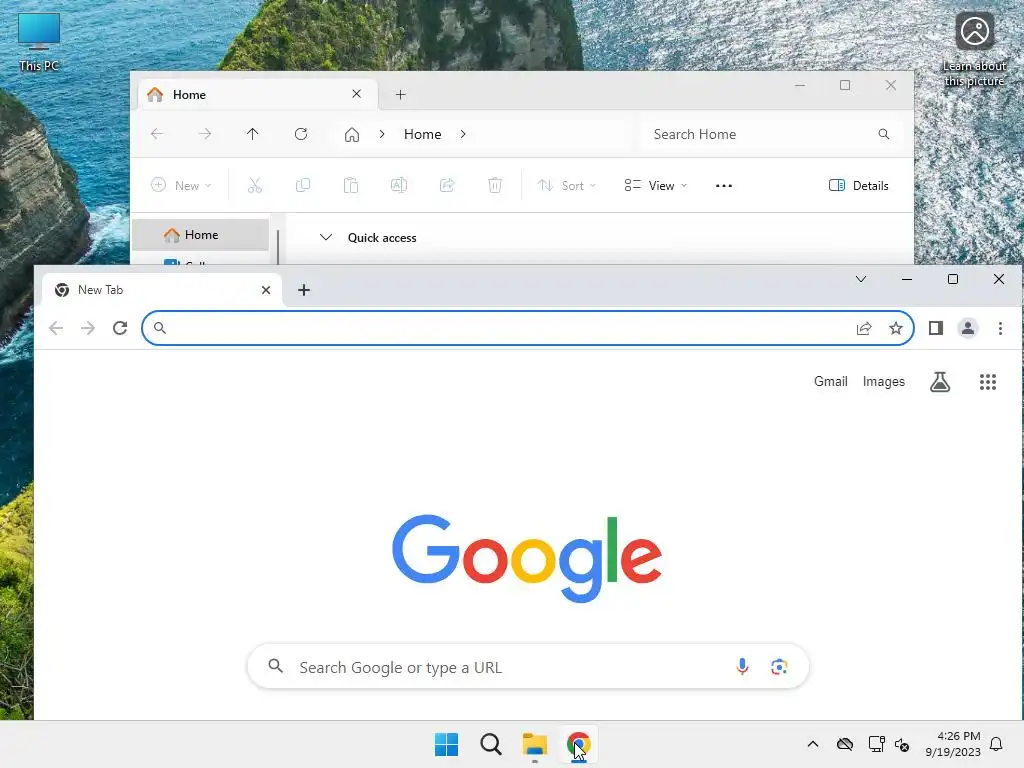
Task: Refresh the File Explorer view
Action: click(x=301, y=134)
